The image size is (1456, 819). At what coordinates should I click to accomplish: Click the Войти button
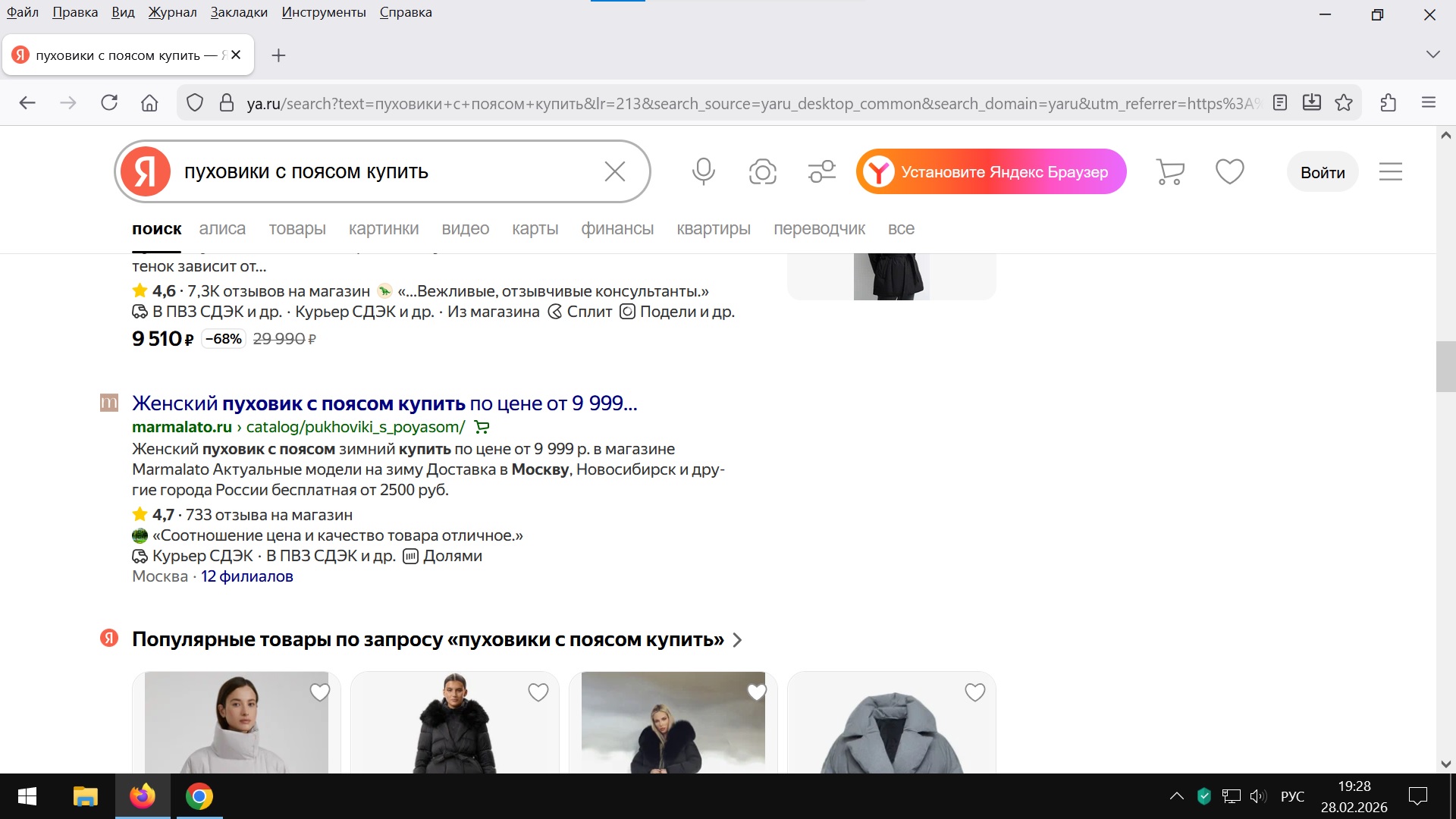(1323, 172)
